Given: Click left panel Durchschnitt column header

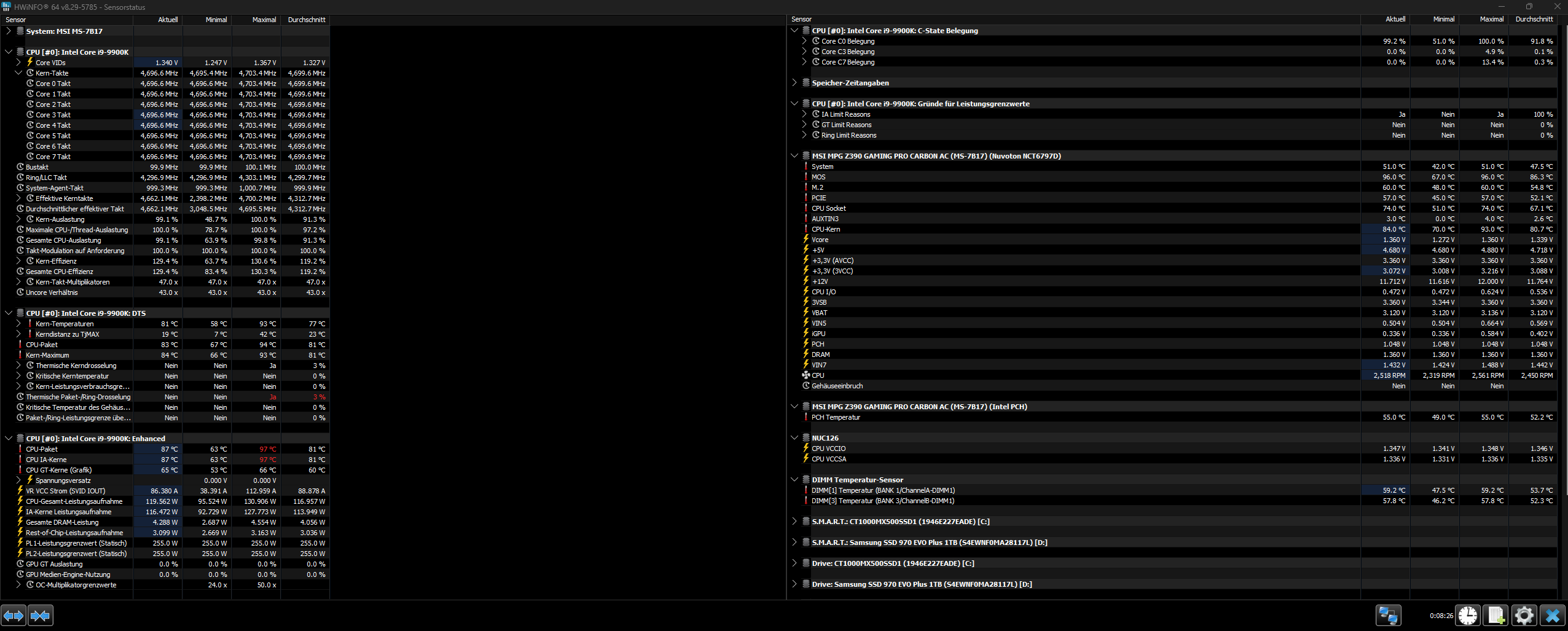Looking at the screenshot, I should [305, 20].
